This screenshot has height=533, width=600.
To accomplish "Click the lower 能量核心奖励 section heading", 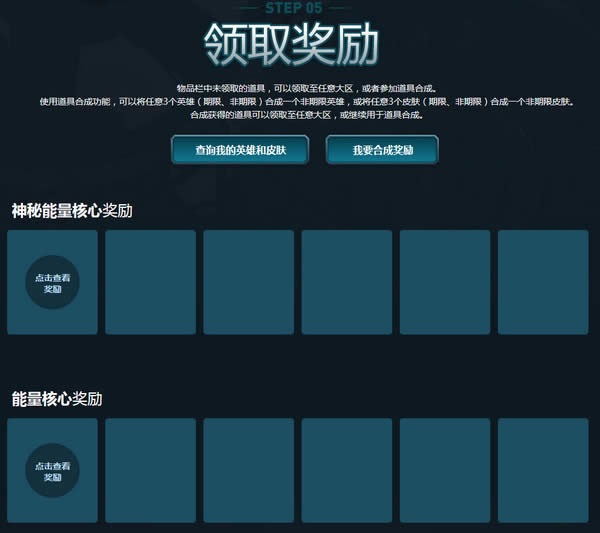I will pyautogui.click(x=57, y=398).
